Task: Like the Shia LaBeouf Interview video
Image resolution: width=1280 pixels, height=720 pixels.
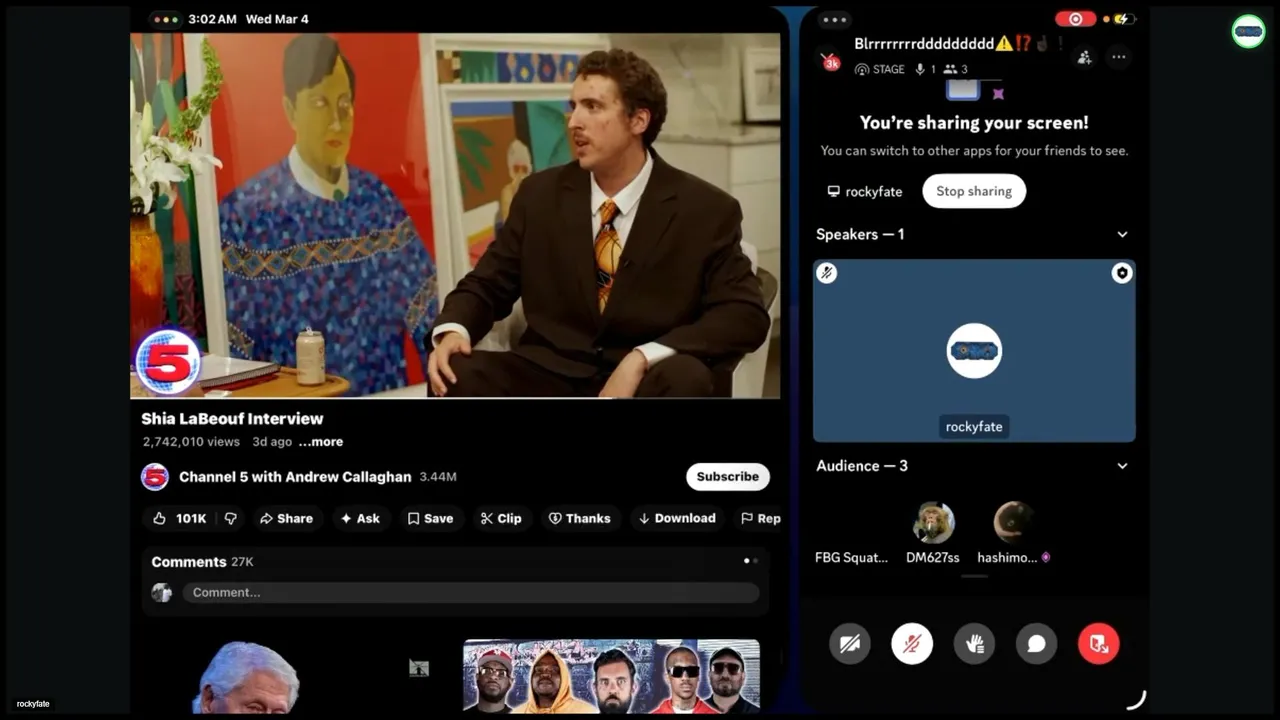Action: click(180, 518)
